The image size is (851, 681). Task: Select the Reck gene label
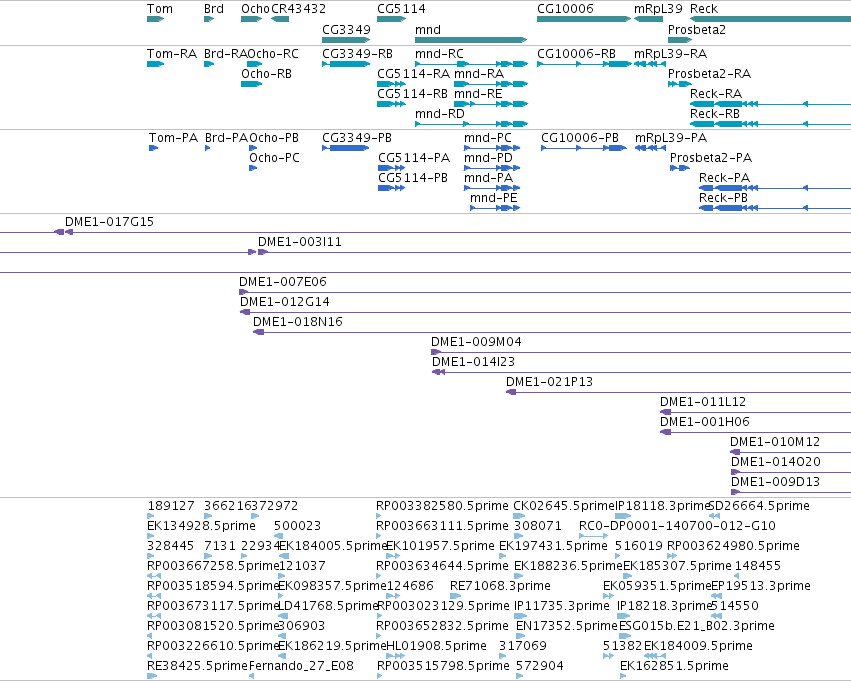click(704, 9)
